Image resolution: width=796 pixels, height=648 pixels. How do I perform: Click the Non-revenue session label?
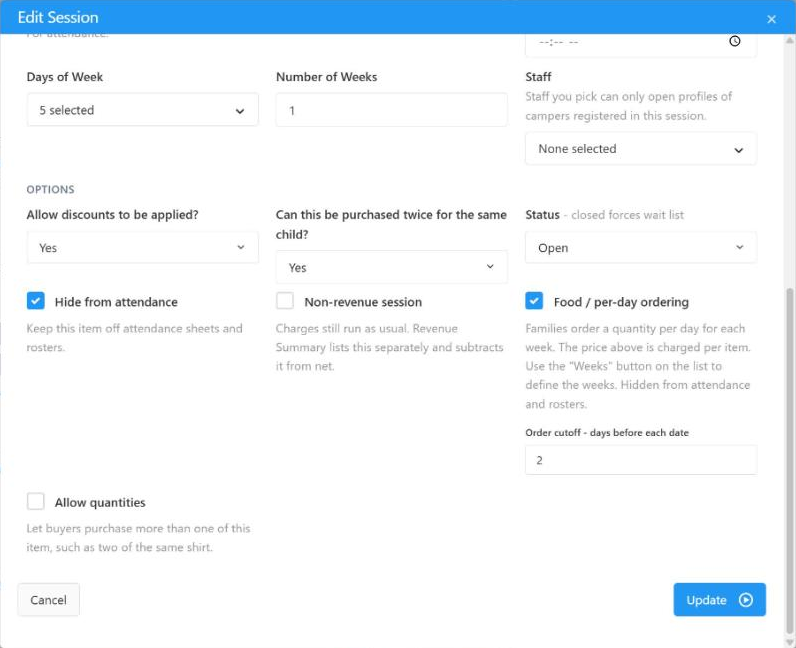point(363,302)
